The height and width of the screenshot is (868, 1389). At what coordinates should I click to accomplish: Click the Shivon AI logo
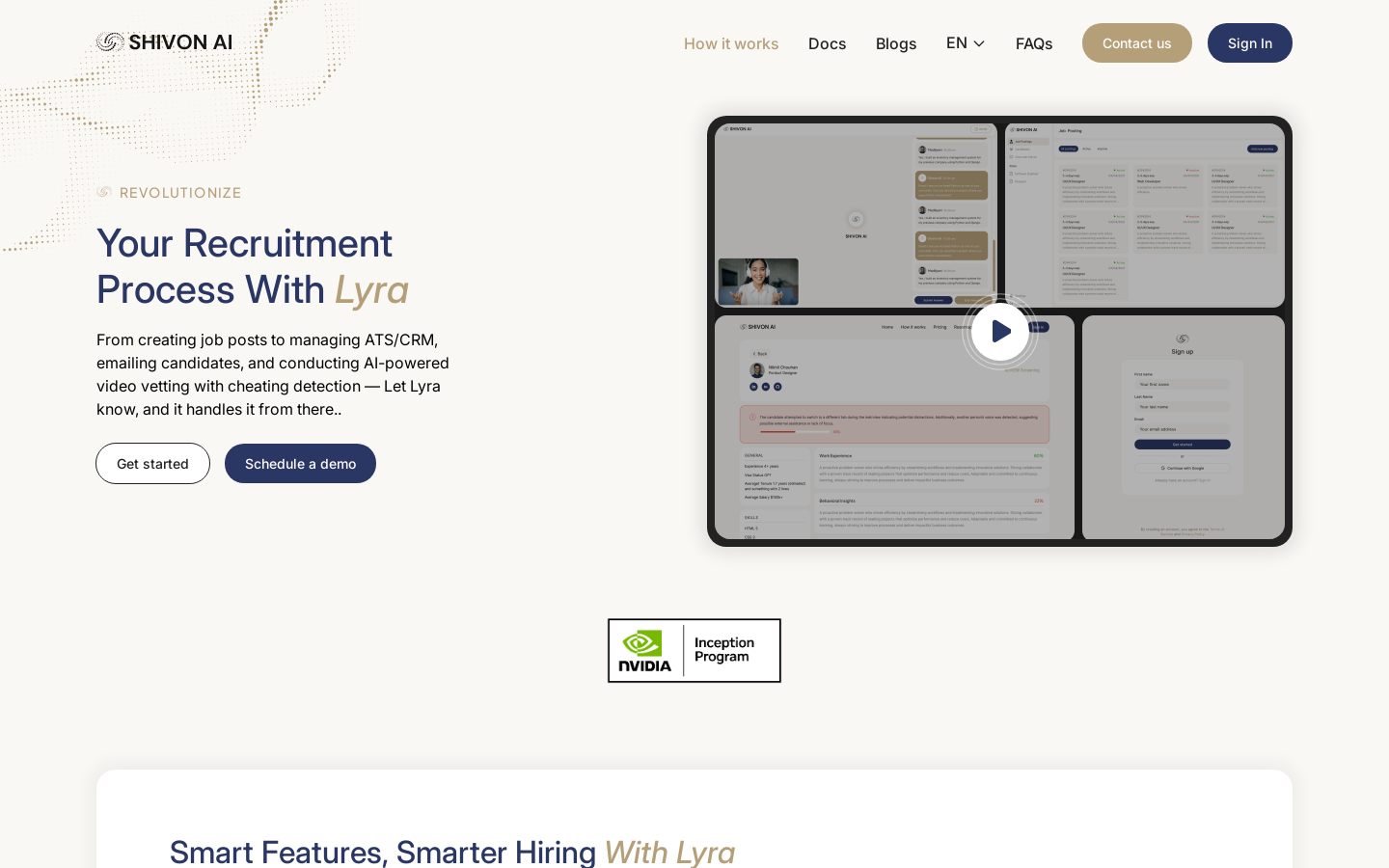click(164, 42)
